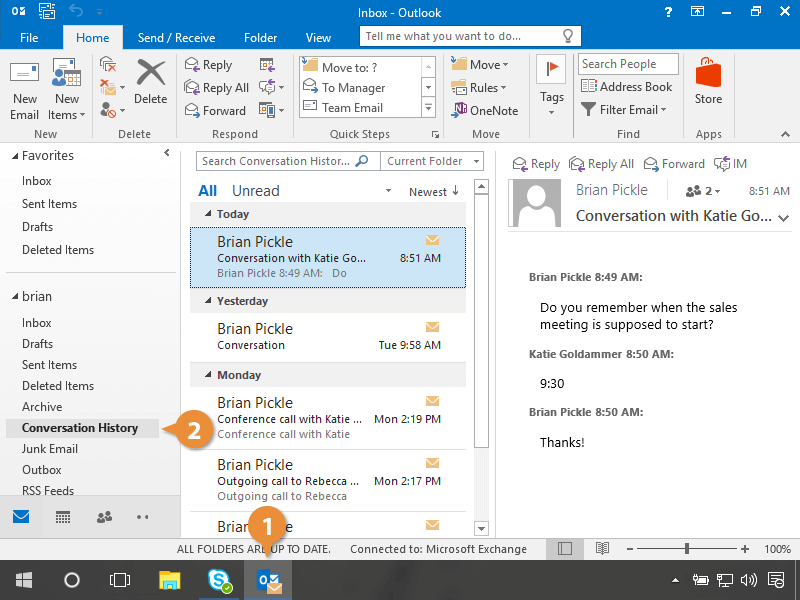
Task: Switch to Calendar view in navigation bar
Action: click(62, 517)
